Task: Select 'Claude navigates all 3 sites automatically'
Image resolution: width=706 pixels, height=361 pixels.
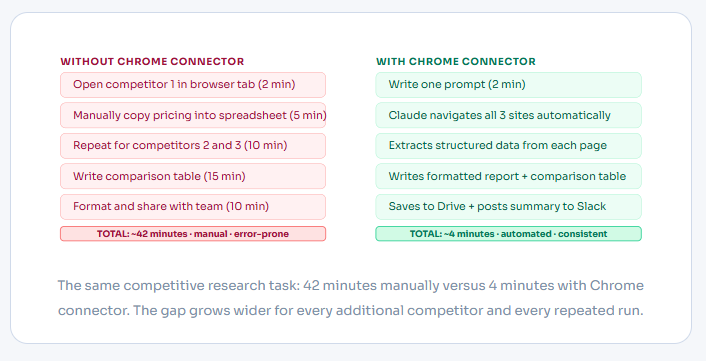Action: coord(508,115)
